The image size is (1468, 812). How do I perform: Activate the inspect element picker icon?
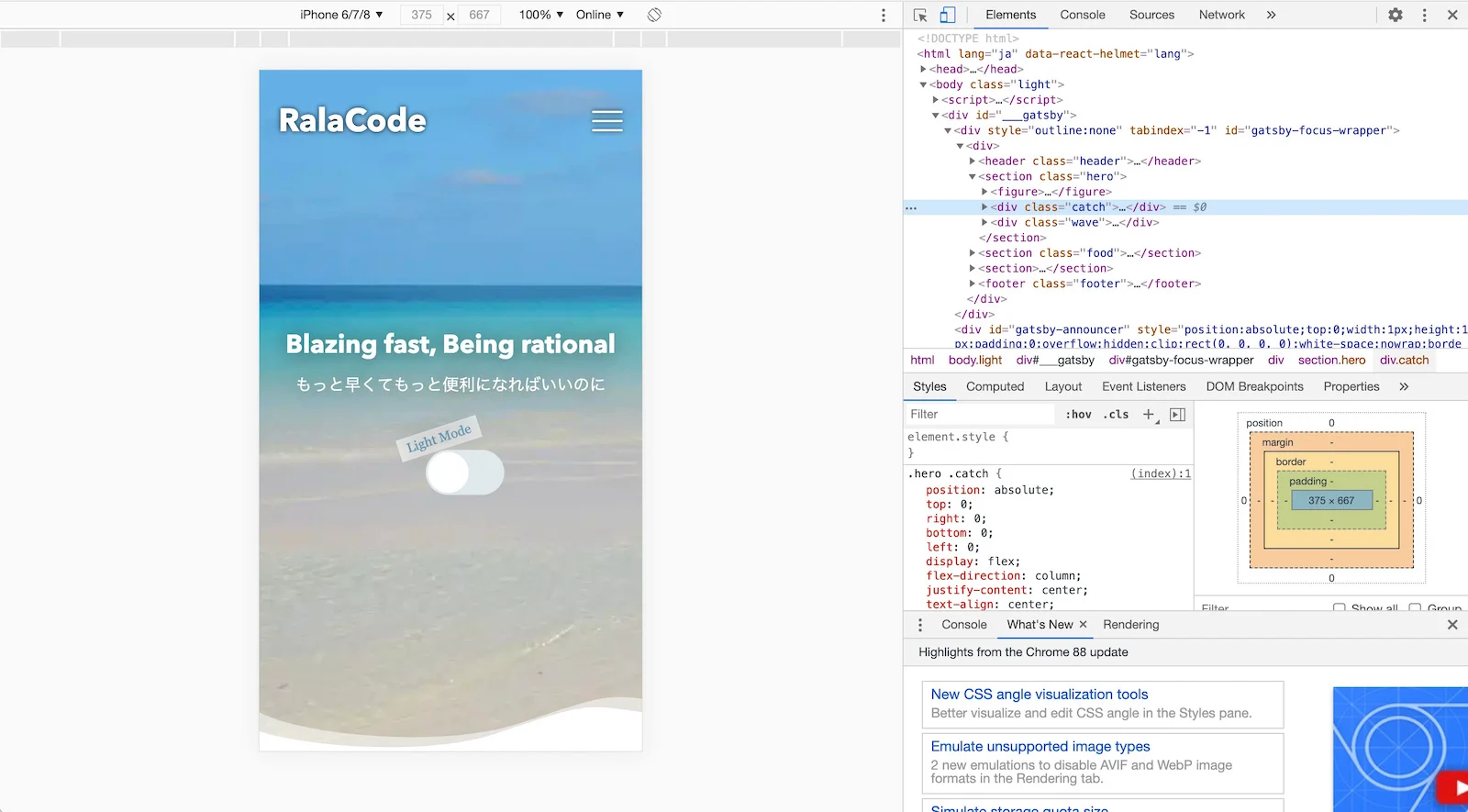pyautogui.click(x=920, y=15)
